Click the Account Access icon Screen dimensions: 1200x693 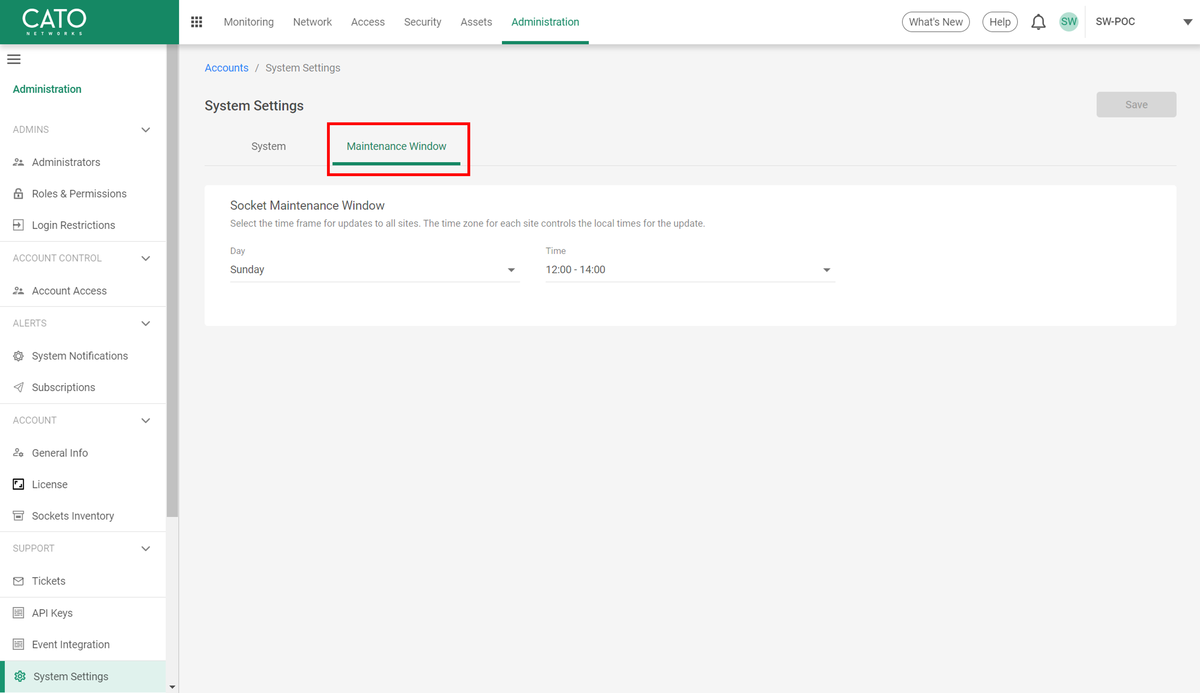point(18,291)
